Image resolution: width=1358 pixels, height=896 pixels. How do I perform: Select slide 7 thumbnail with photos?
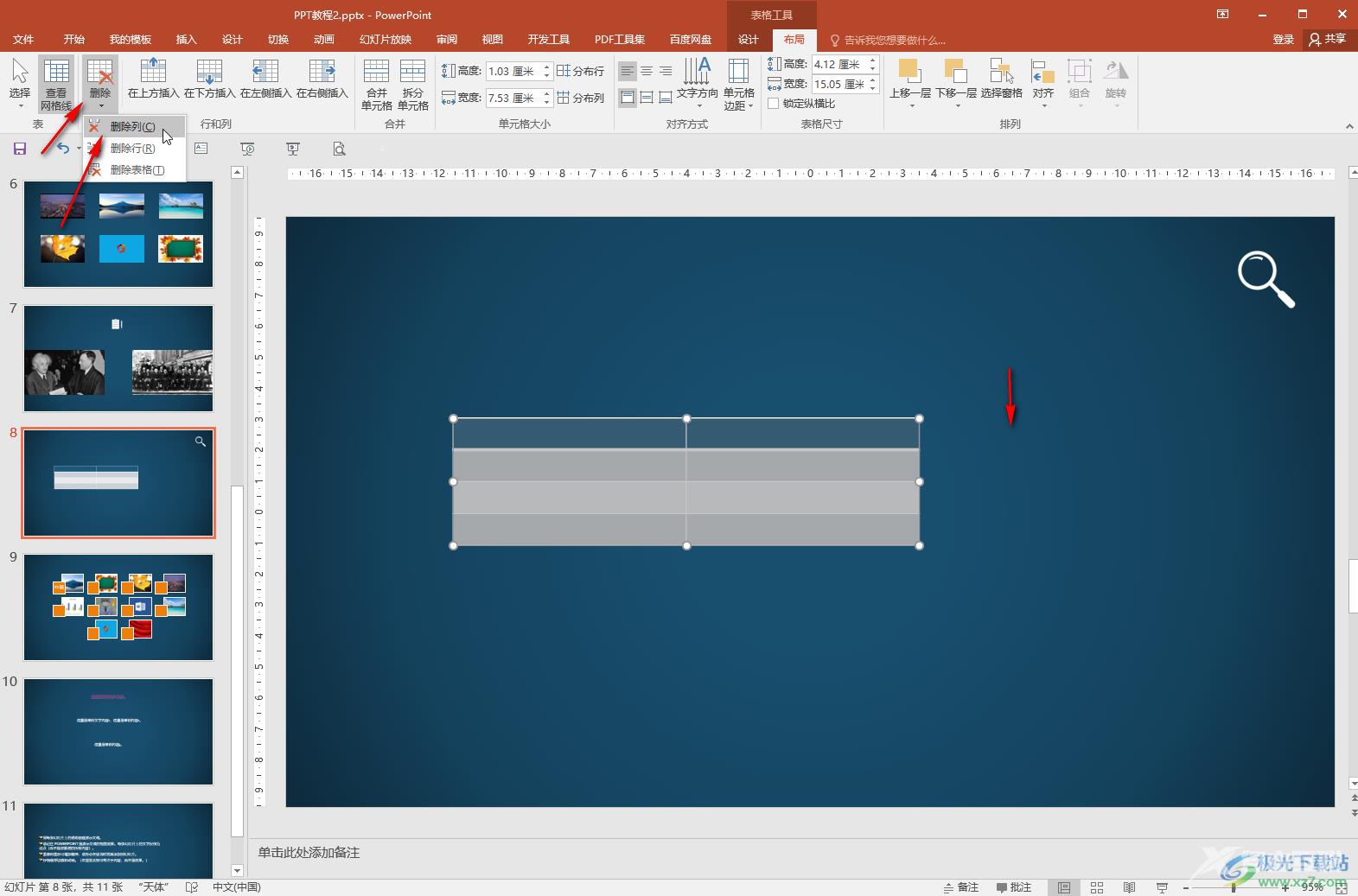tap(118, 359)
